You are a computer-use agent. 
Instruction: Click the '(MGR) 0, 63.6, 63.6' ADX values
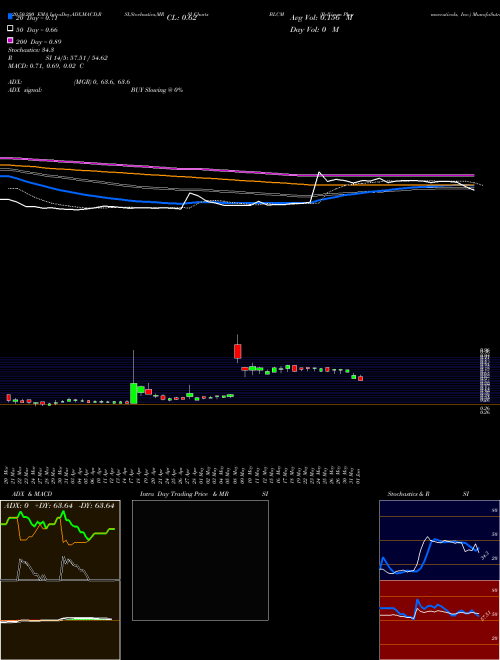pyautogui.click(x=102, y=82)
